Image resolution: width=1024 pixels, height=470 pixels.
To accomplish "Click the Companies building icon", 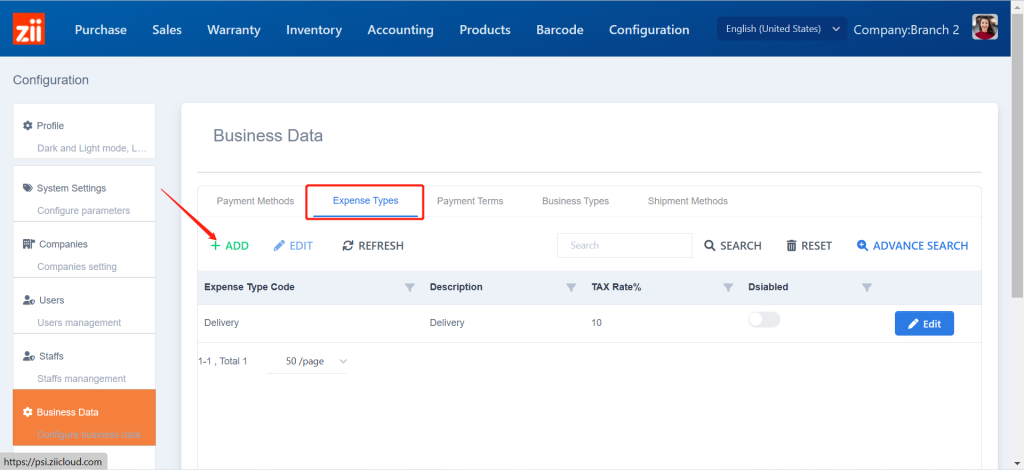I will [28, 244].
